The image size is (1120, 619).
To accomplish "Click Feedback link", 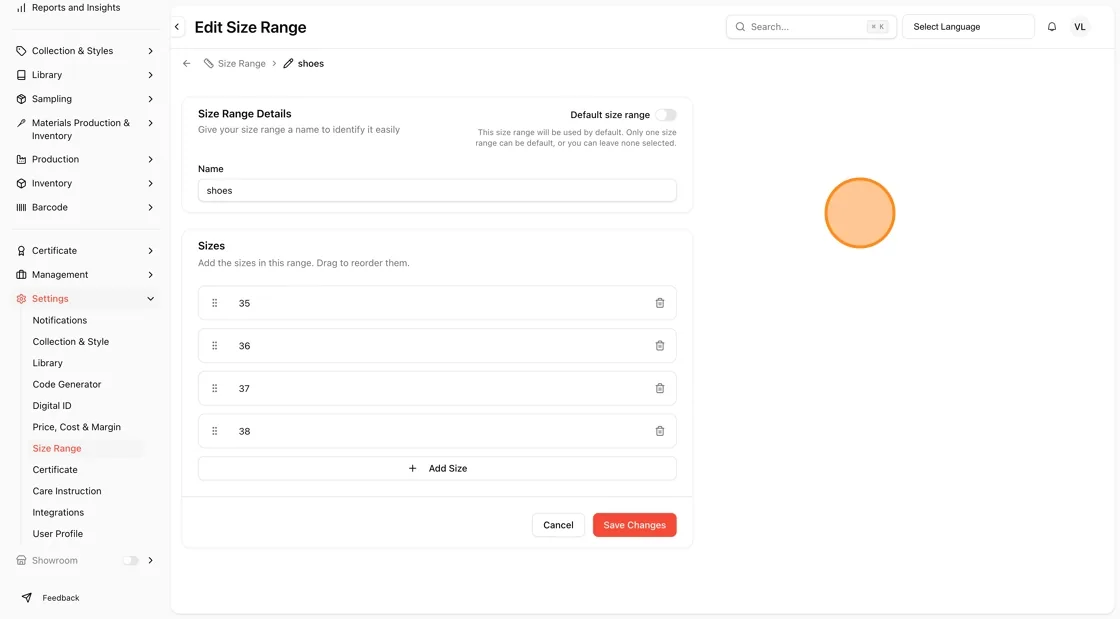I will (x=61, y=598).
